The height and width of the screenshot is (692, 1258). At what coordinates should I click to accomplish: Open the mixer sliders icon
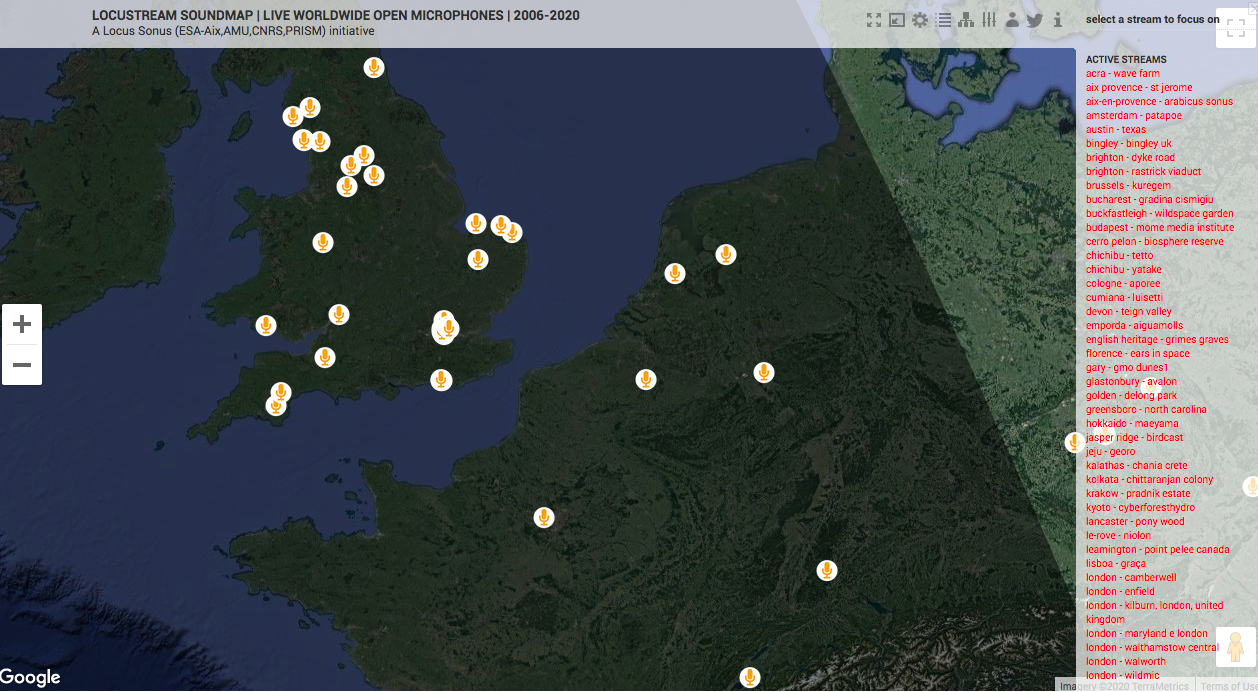click(989, 20)
